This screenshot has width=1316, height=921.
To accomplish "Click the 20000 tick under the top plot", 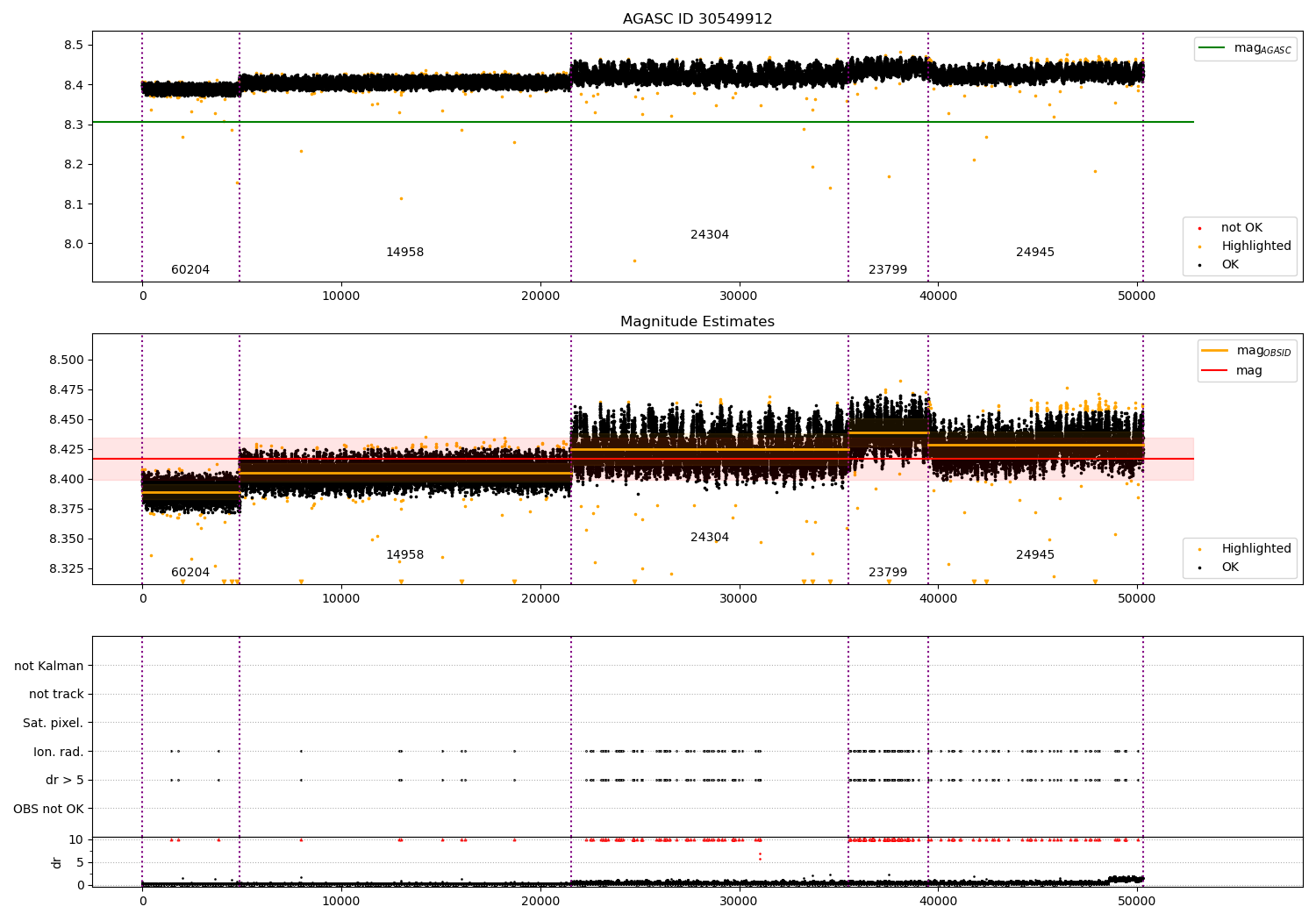I will coord(540,296).
